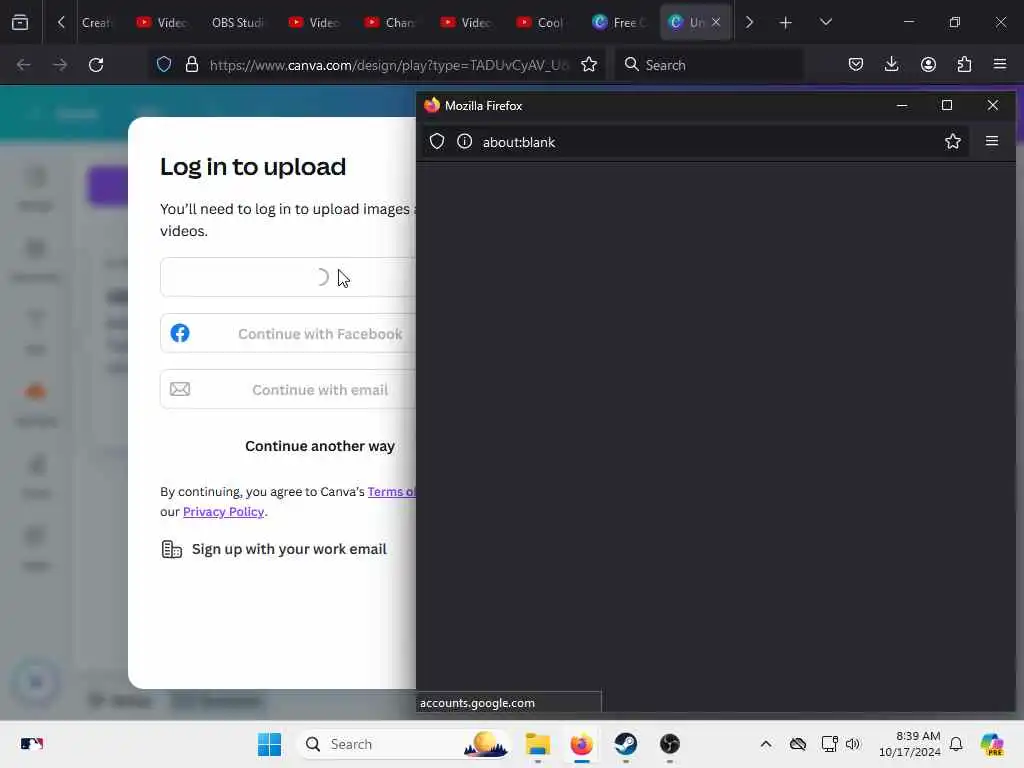
Task: Click the main window Search box
Action: pos(709,65)
